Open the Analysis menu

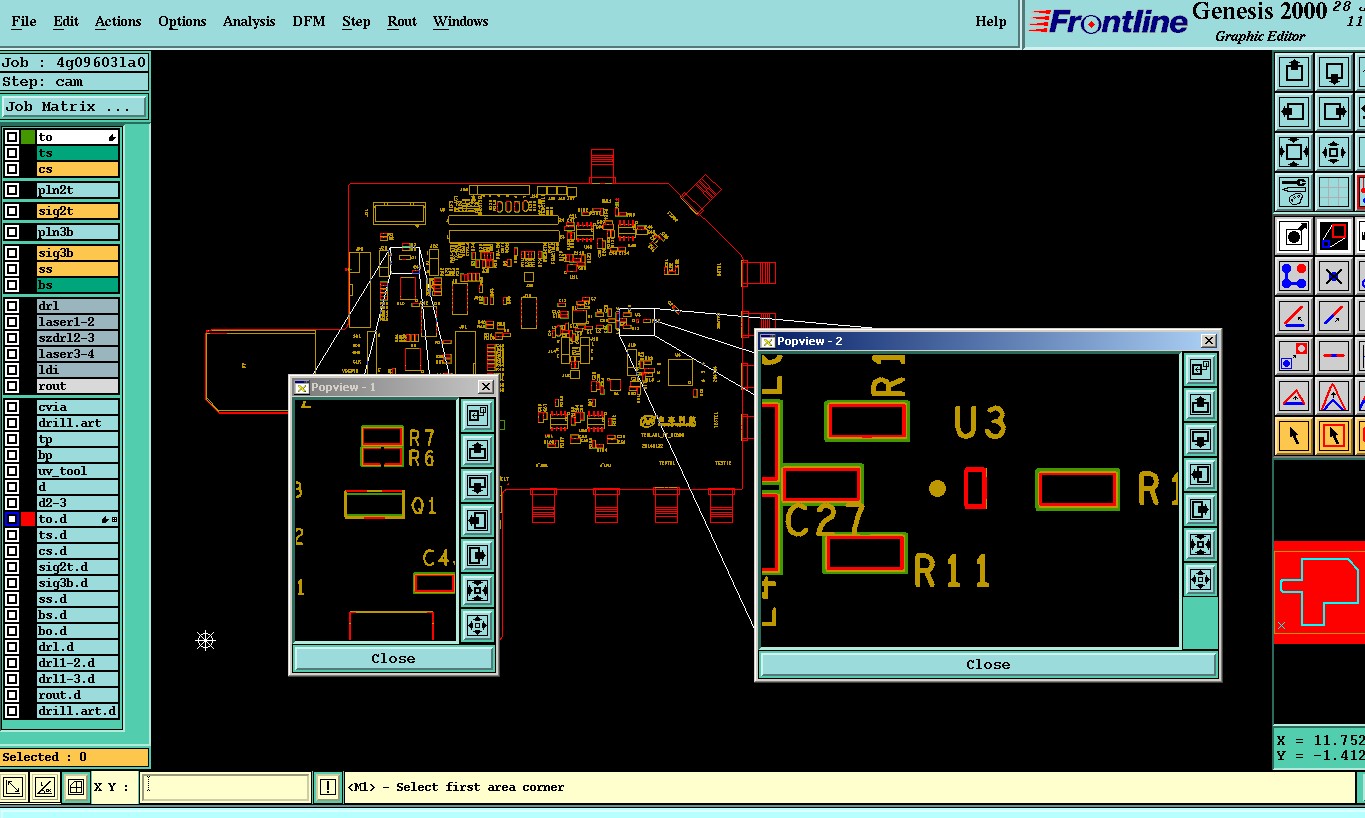coord(249,21)
